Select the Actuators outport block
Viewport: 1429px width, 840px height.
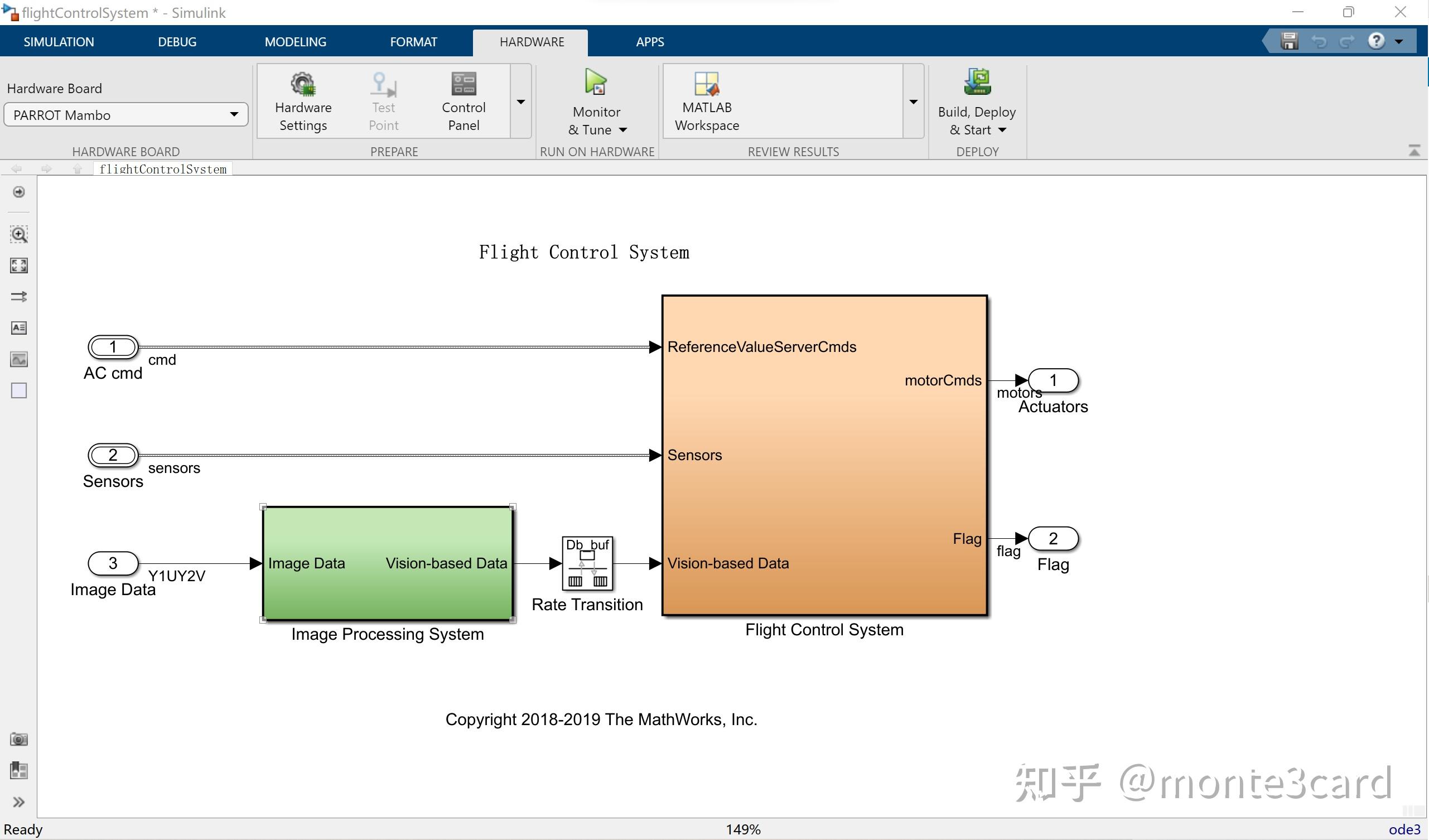click(1053, 380)
